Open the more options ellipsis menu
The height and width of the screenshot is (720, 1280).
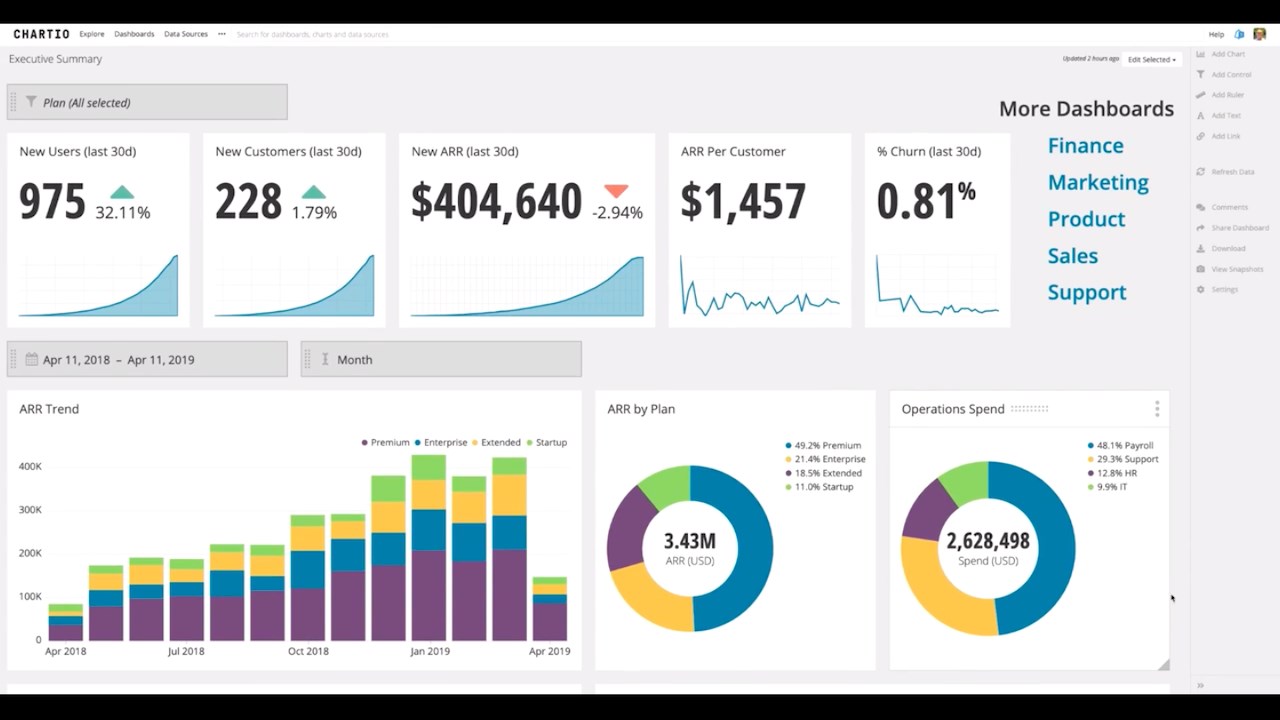222,34
